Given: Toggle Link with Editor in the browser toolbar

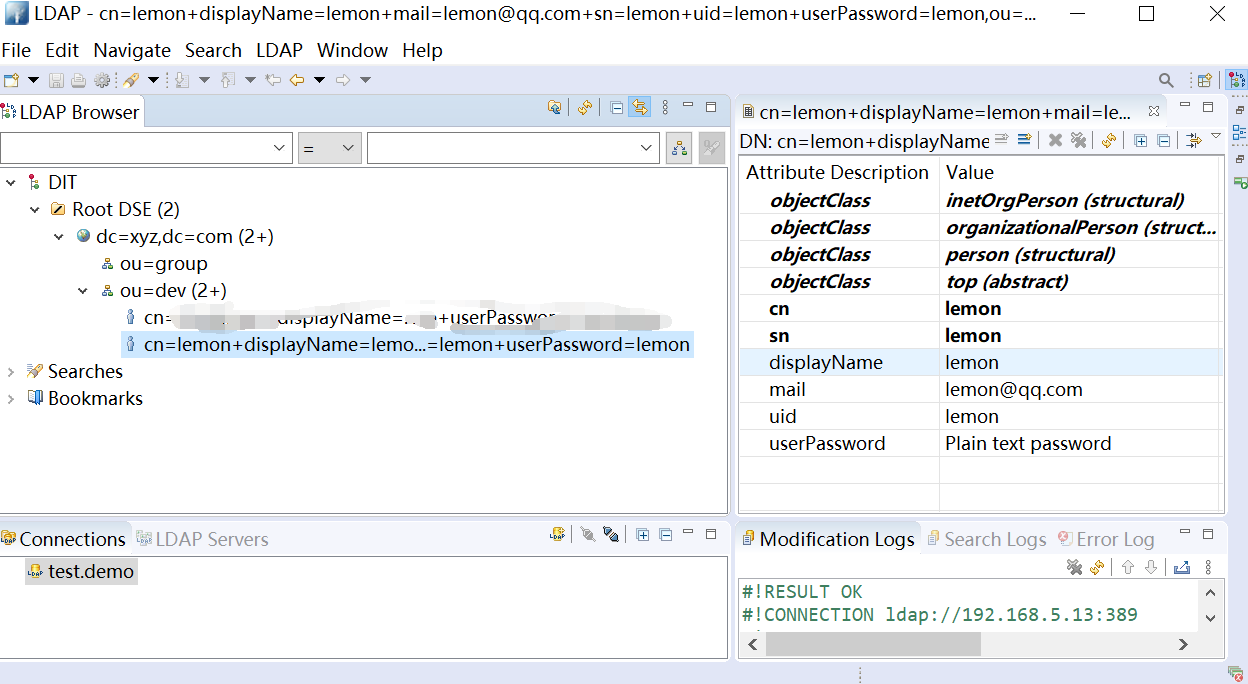Looking at the screenshot, I should [x=639, y=107].
